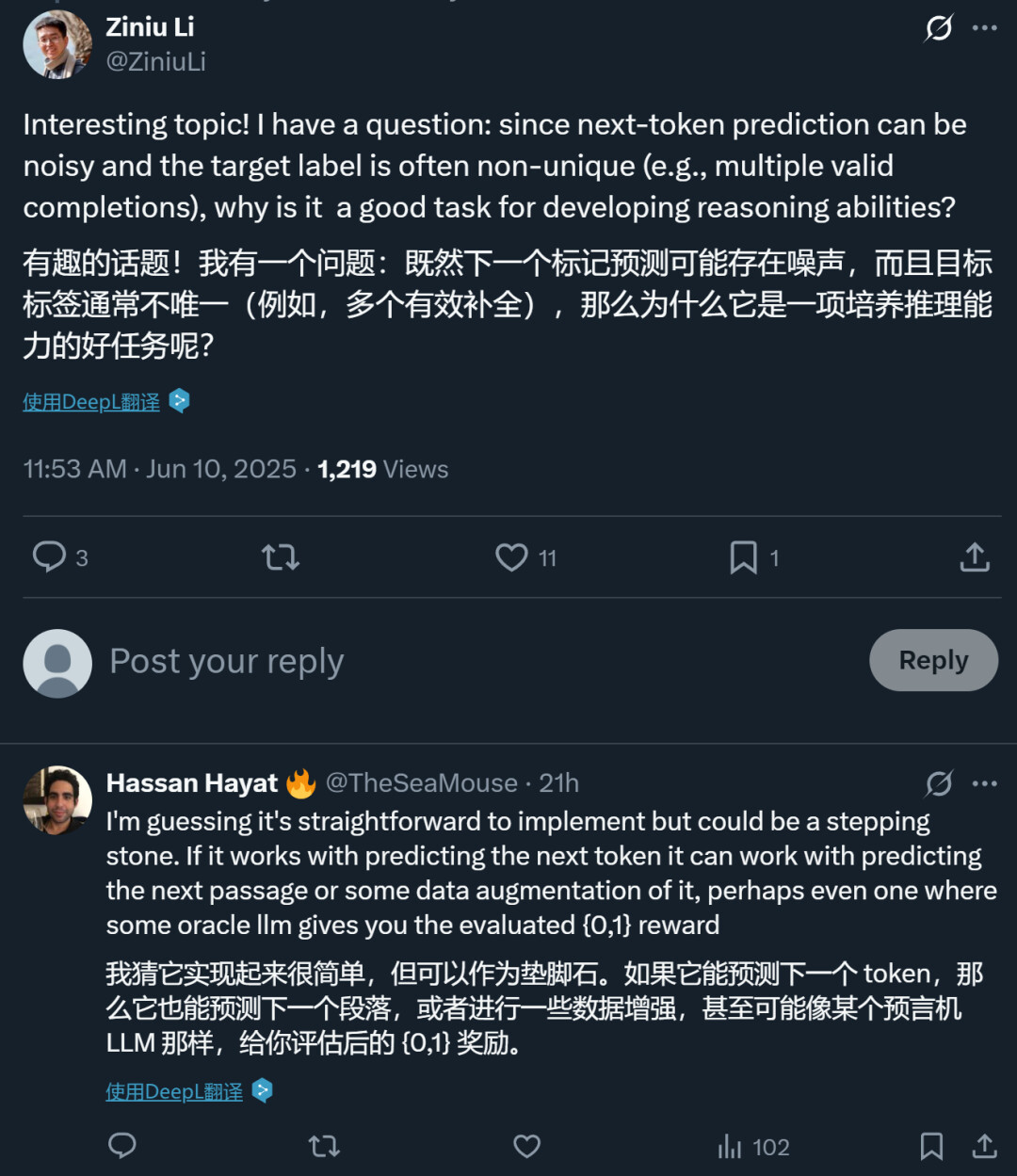Click the Grok icon on Ziniu Li's post
This screenshot has width=1017, height=1176.
click(x=939, y=28)
